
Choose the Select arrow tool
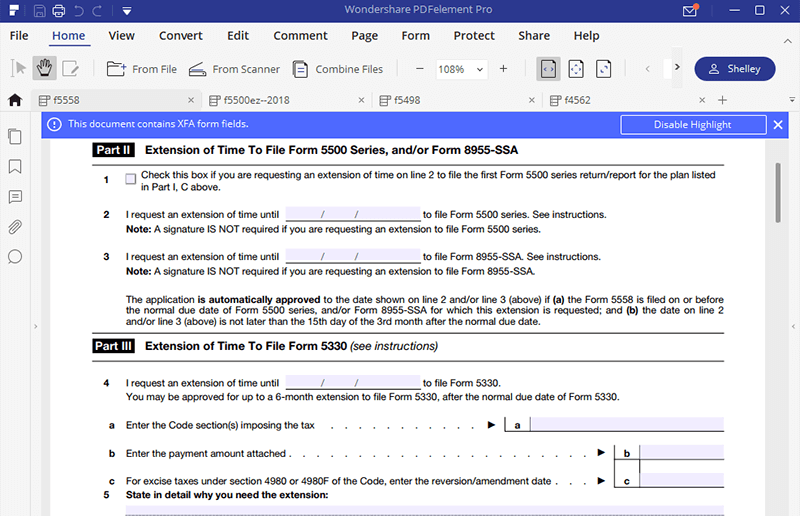(18, 68)
